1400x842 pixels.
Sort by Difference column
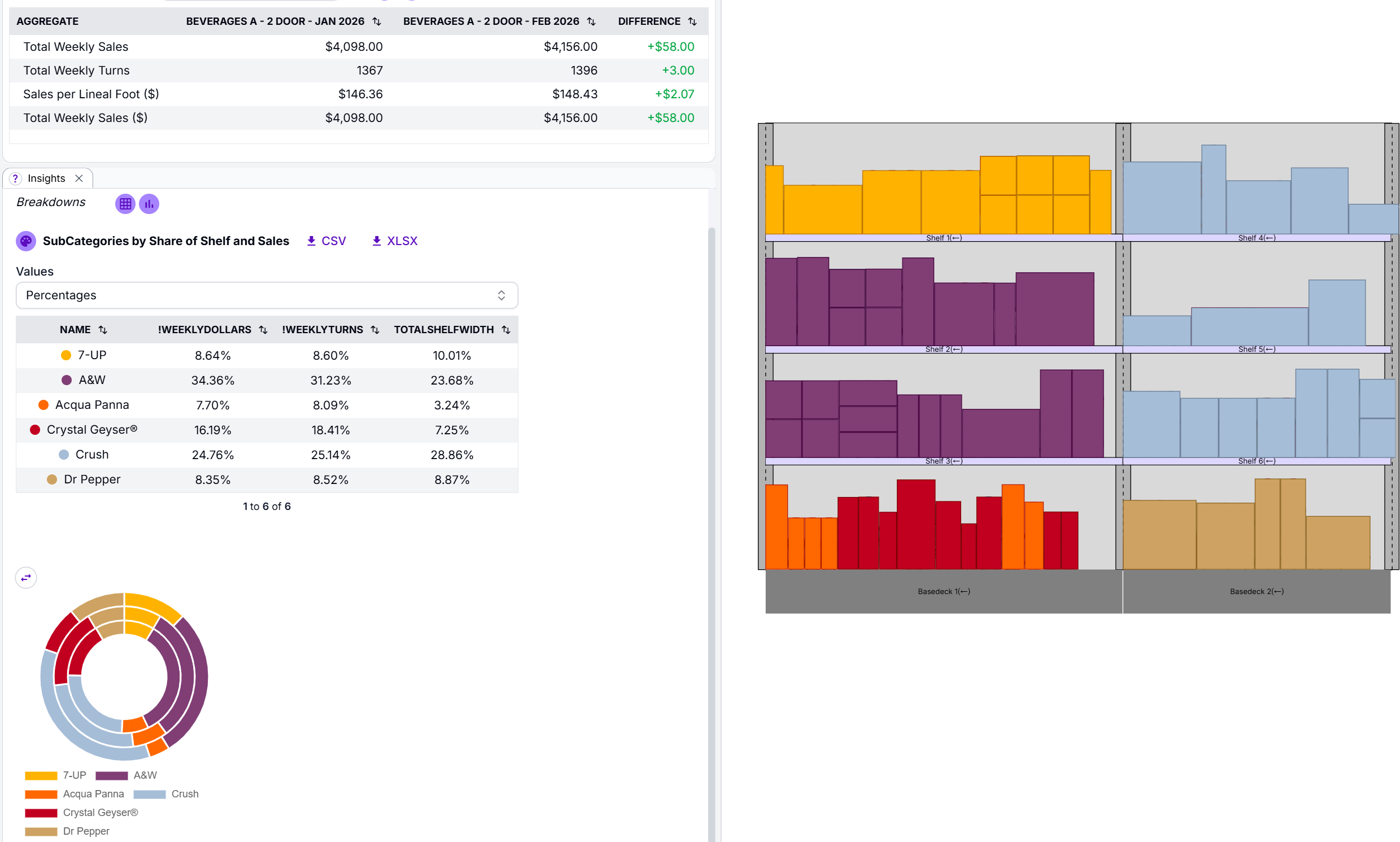click(x=692, y=21)
